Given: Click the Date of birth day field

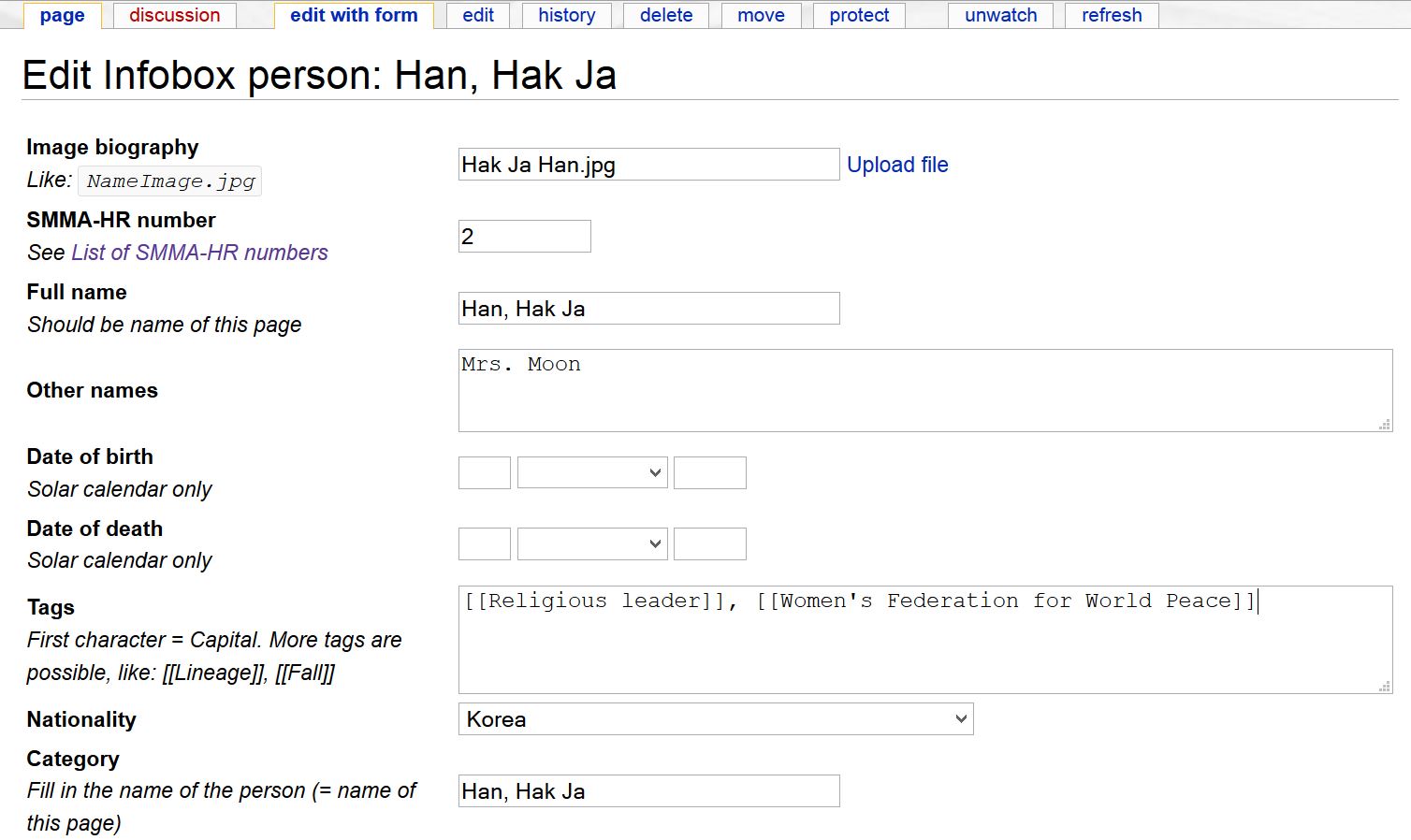Looking at the screenshot, I should pyautogui.click(x=484, y=473).
